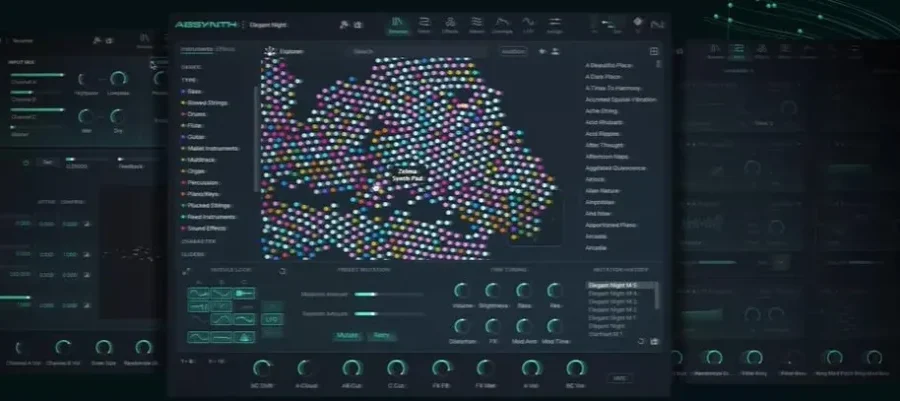Select preset 'A Dark Place'

coord(604,77)
